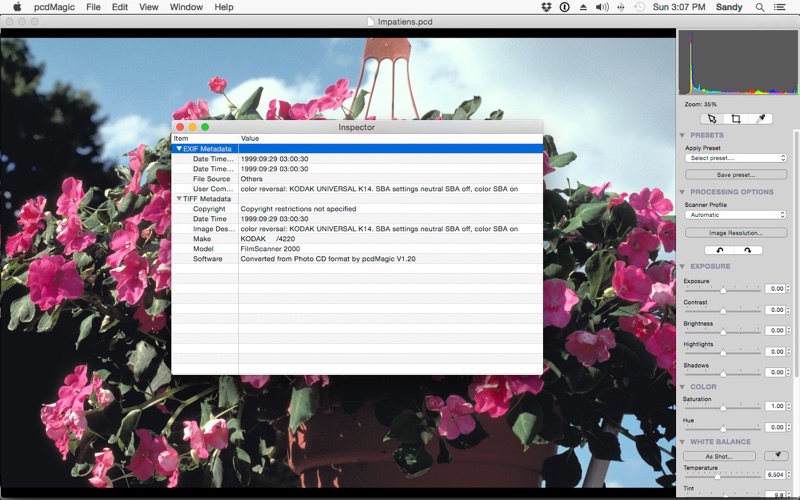
Task: Open the Scanner Profile Automatic dropdown
Action: pos(736,215)
